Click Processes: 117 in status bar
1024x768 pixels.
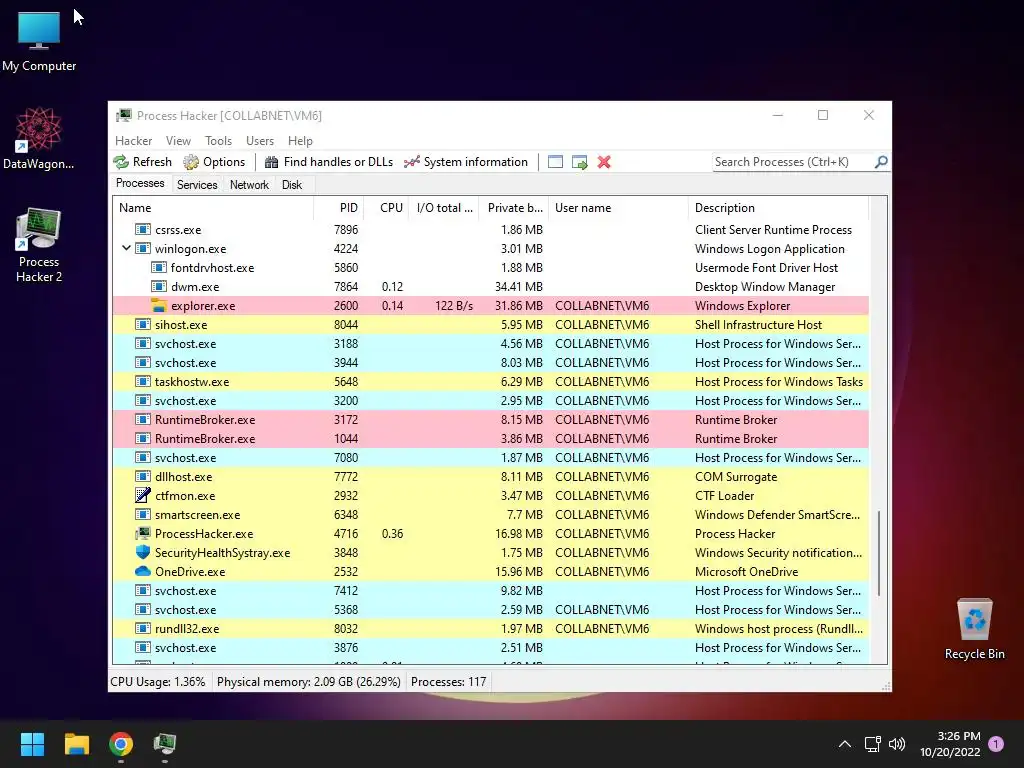449,681
